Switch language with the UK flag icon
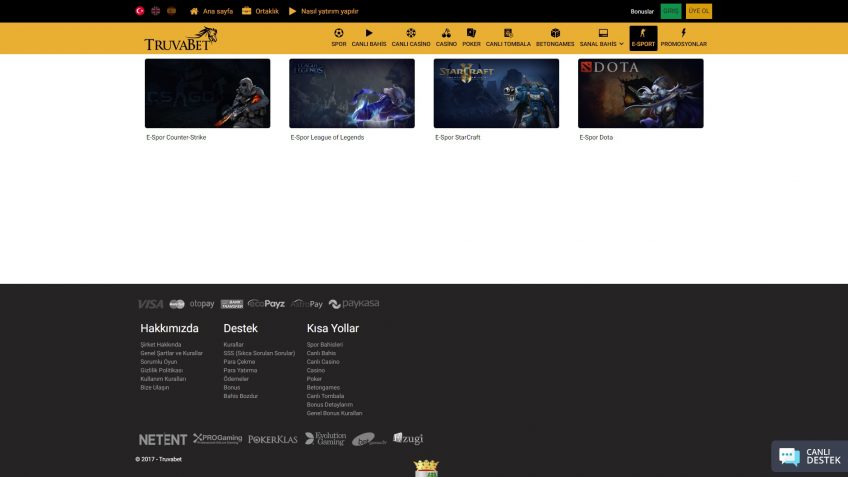 click(x=155, y=11)
